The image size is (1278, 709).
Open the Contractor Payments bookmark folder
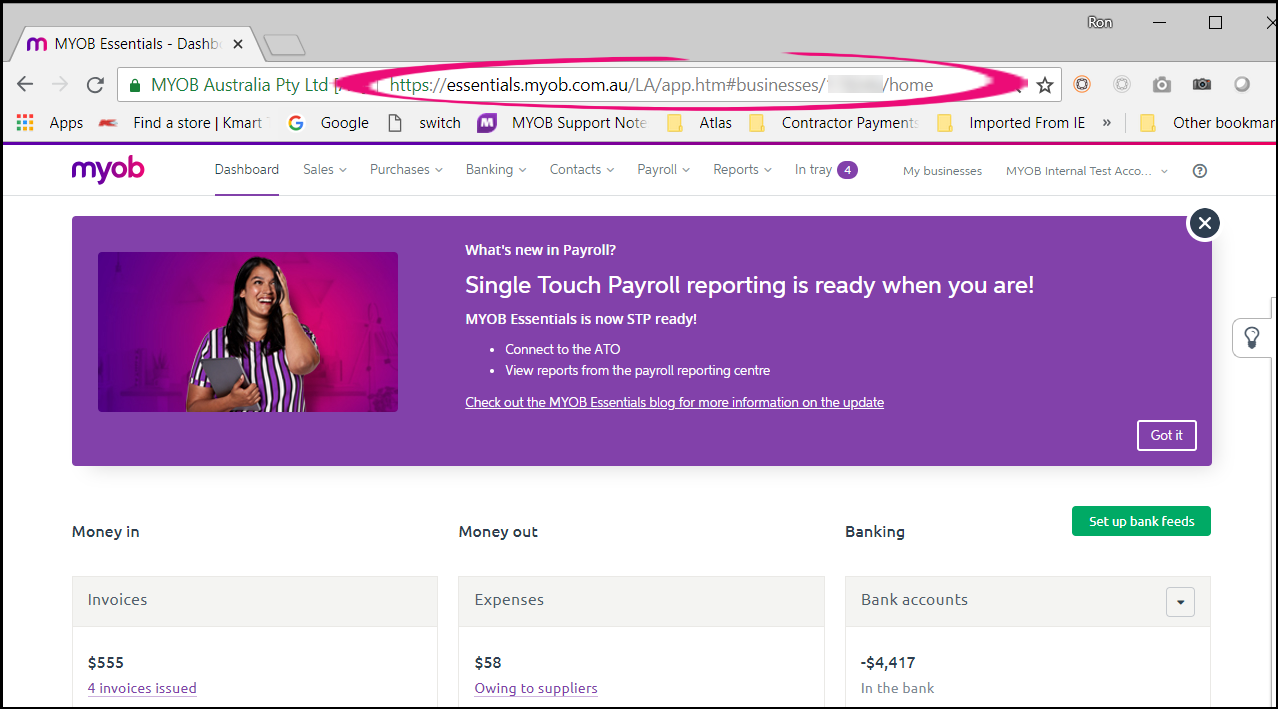click(834, 123)
